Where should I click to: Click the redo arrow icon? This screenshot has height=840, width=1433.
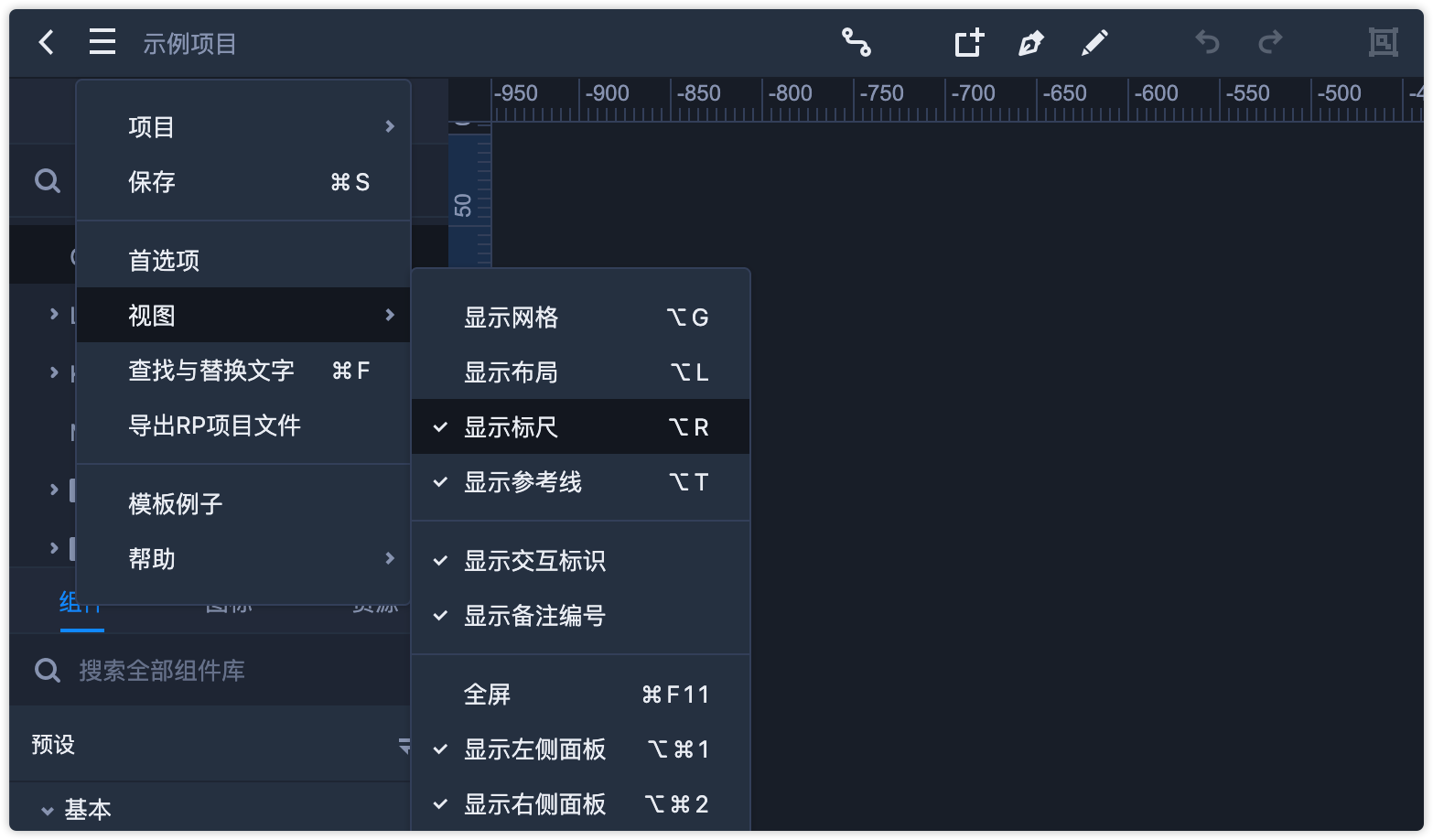[x=1270, y=42]
